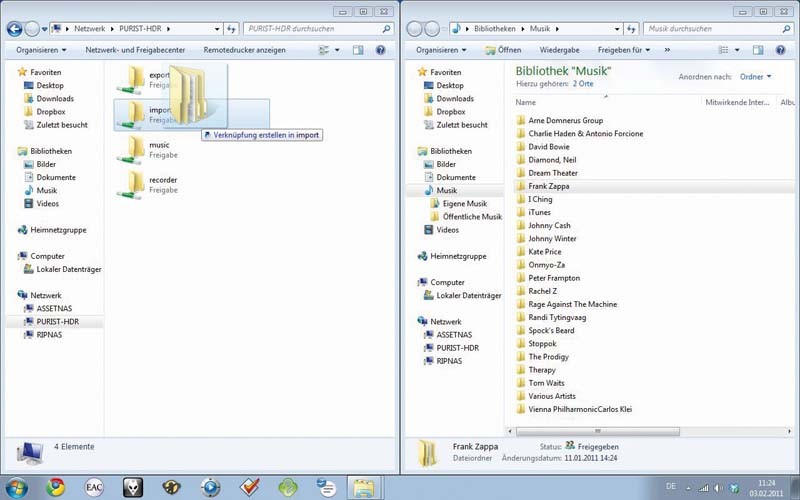Click the horizontal scrollbar in Musik list
The width and height of the screenshot is (800, 500).
point(597,432)
